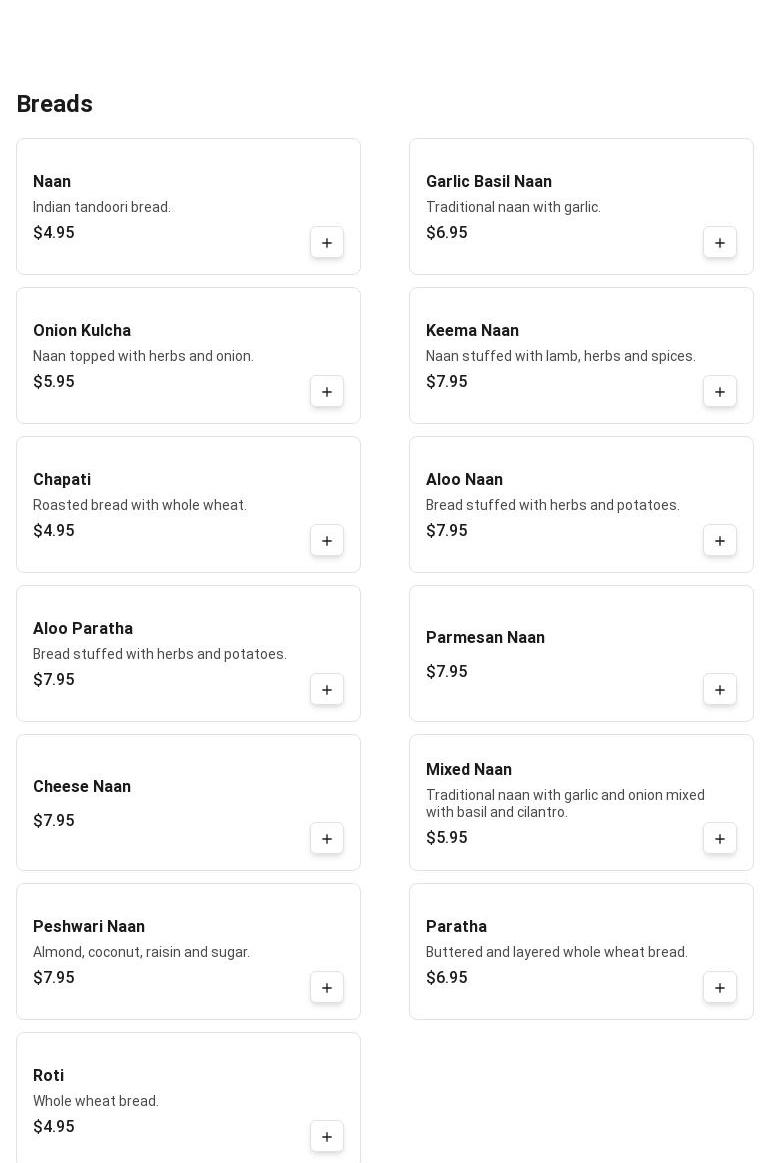Click the Paratha $6.95 price

coord(447,978)
